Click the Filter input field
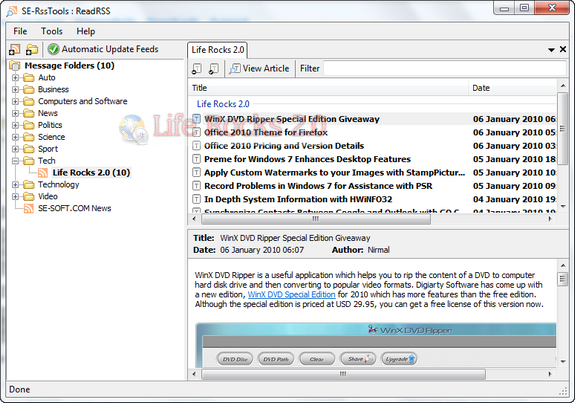 point(445,69)
